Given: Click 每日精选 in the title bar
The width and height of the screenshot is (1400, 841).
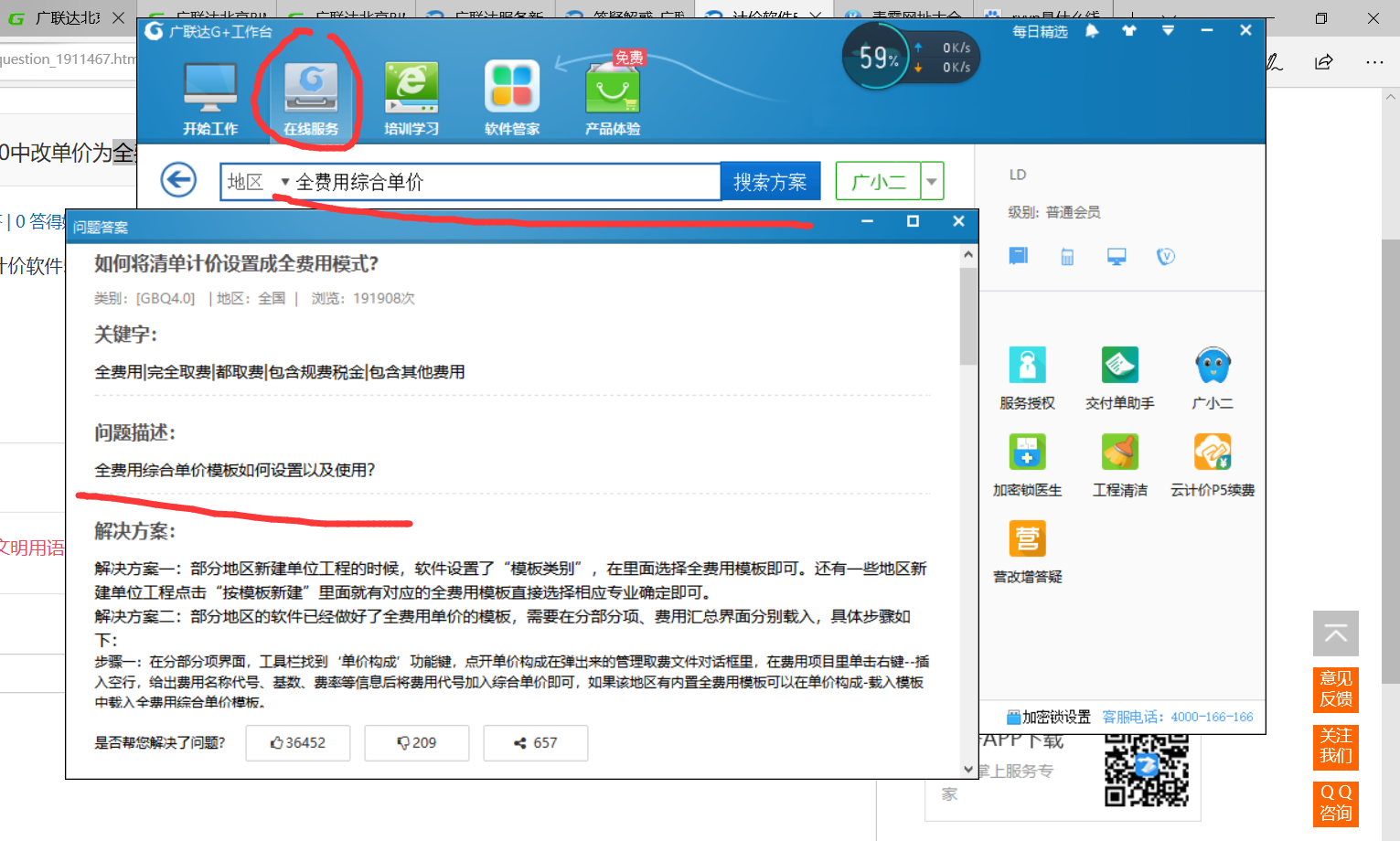Looking at the screenshot, I should (x=1040, y=31).
